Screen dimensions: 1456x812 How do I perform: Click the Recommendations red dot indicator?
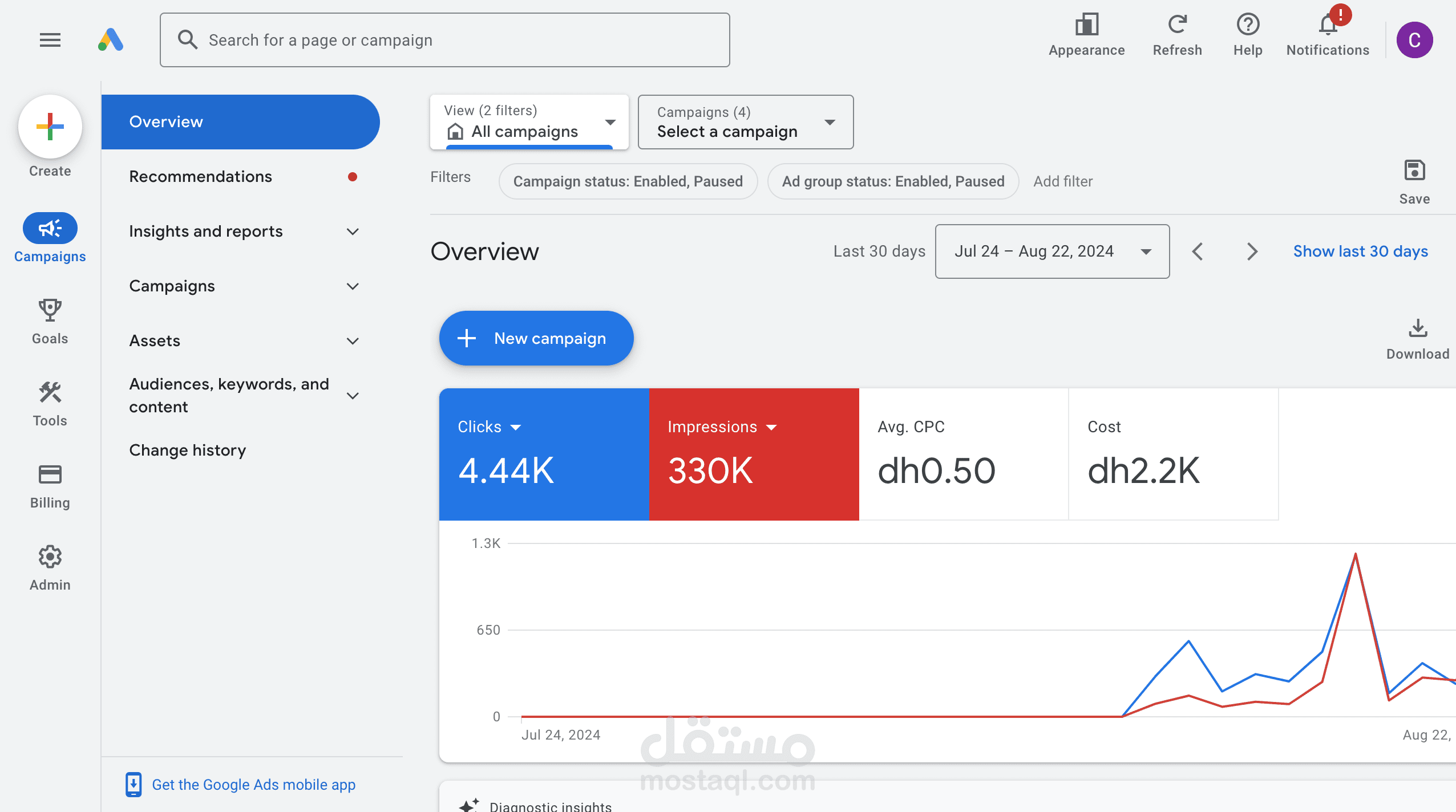pos(353,177)
